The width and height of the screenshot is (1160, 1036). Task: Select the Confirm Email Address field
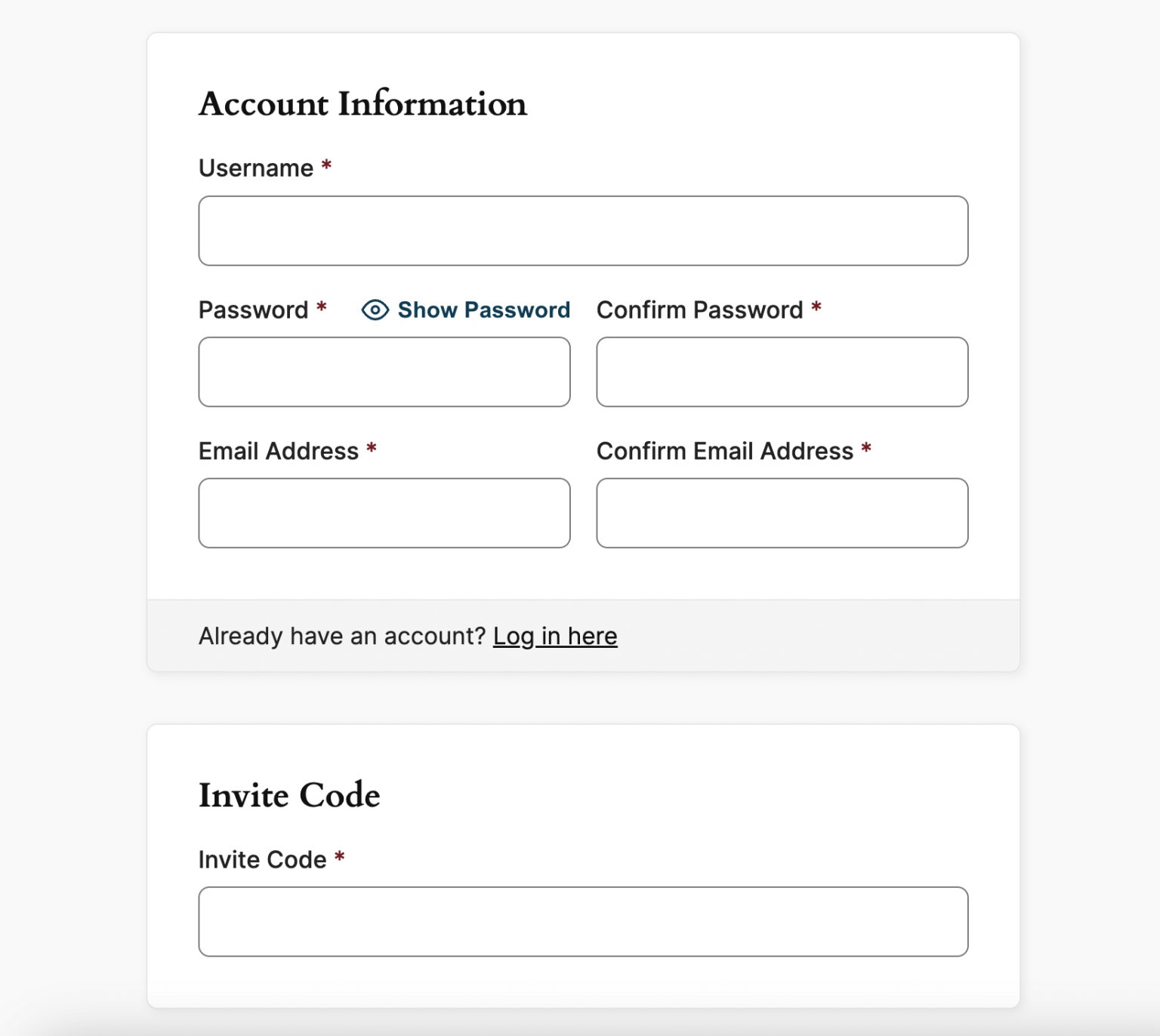pyautogui.click(x=782, y=513)
